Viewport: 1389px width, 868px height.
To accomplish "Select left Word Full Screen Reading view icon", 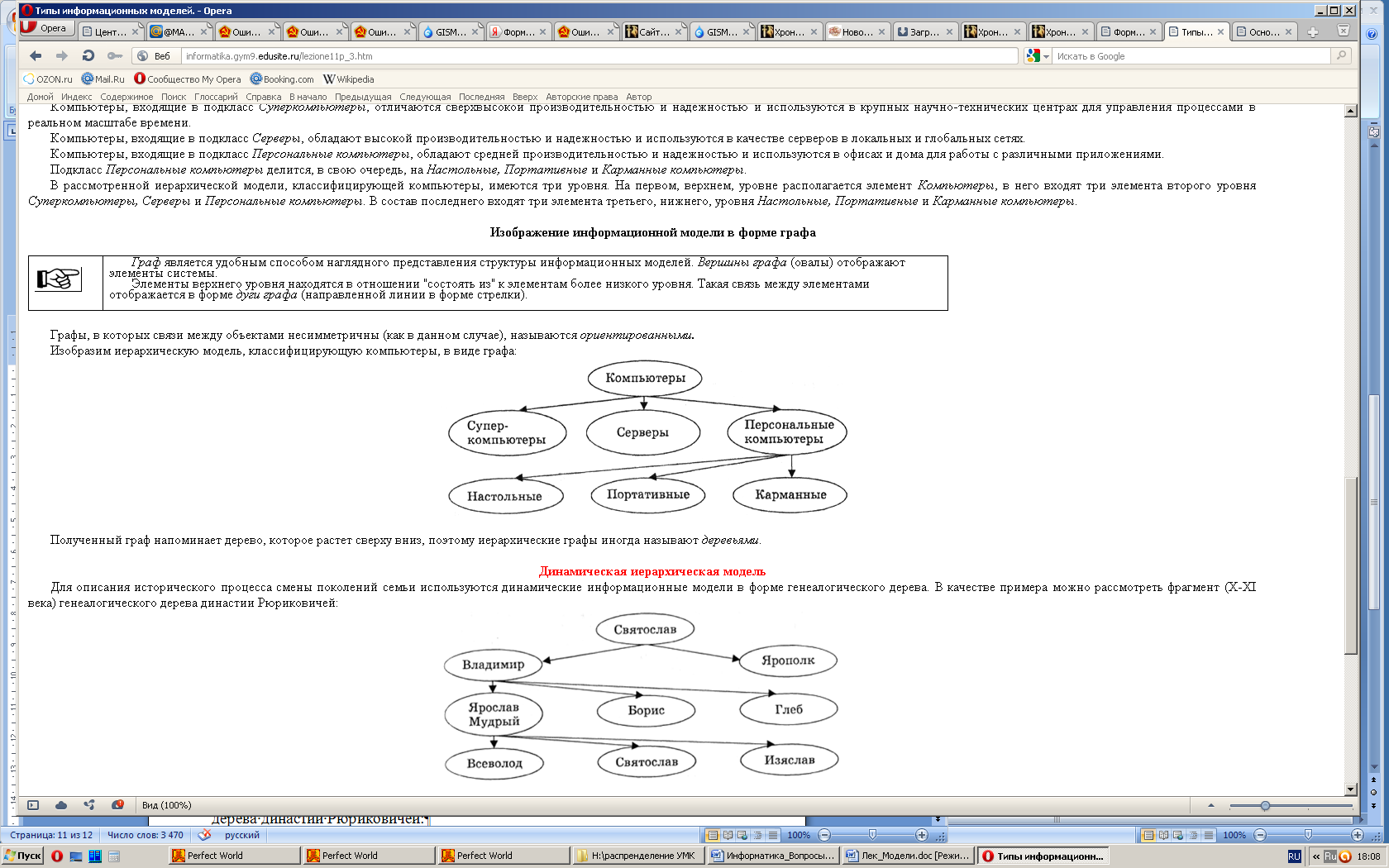I will click(728, 835).
